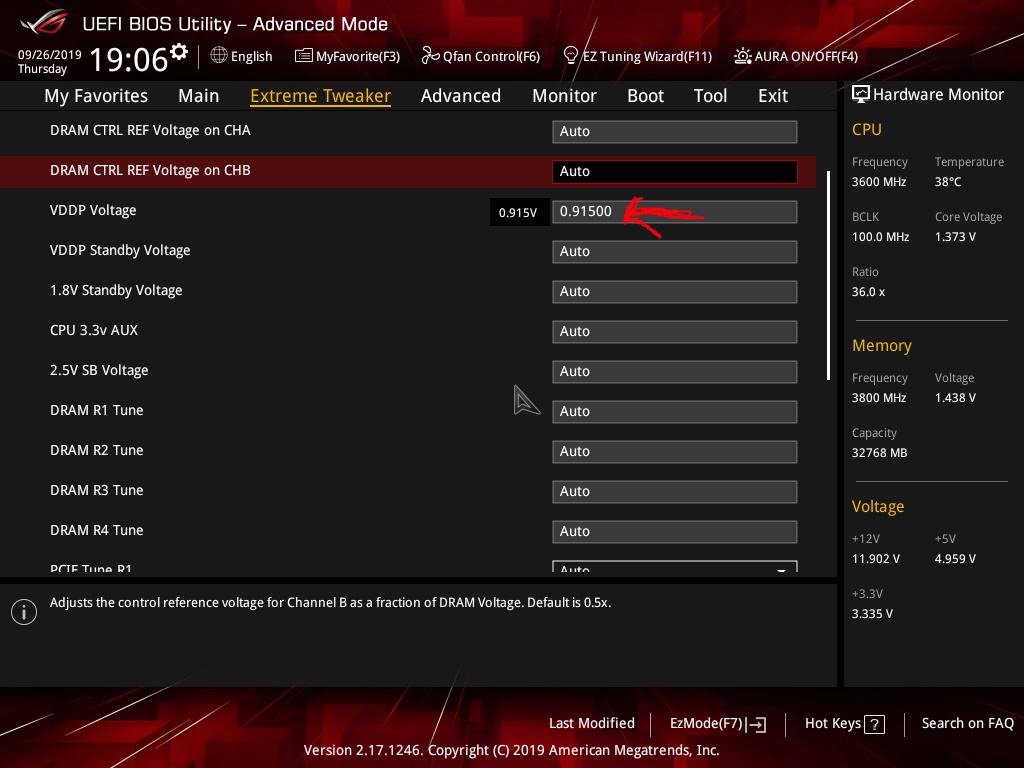Click the ROG logo
Viewport: 1024px width, 768px height.
[x=44, y=22]
